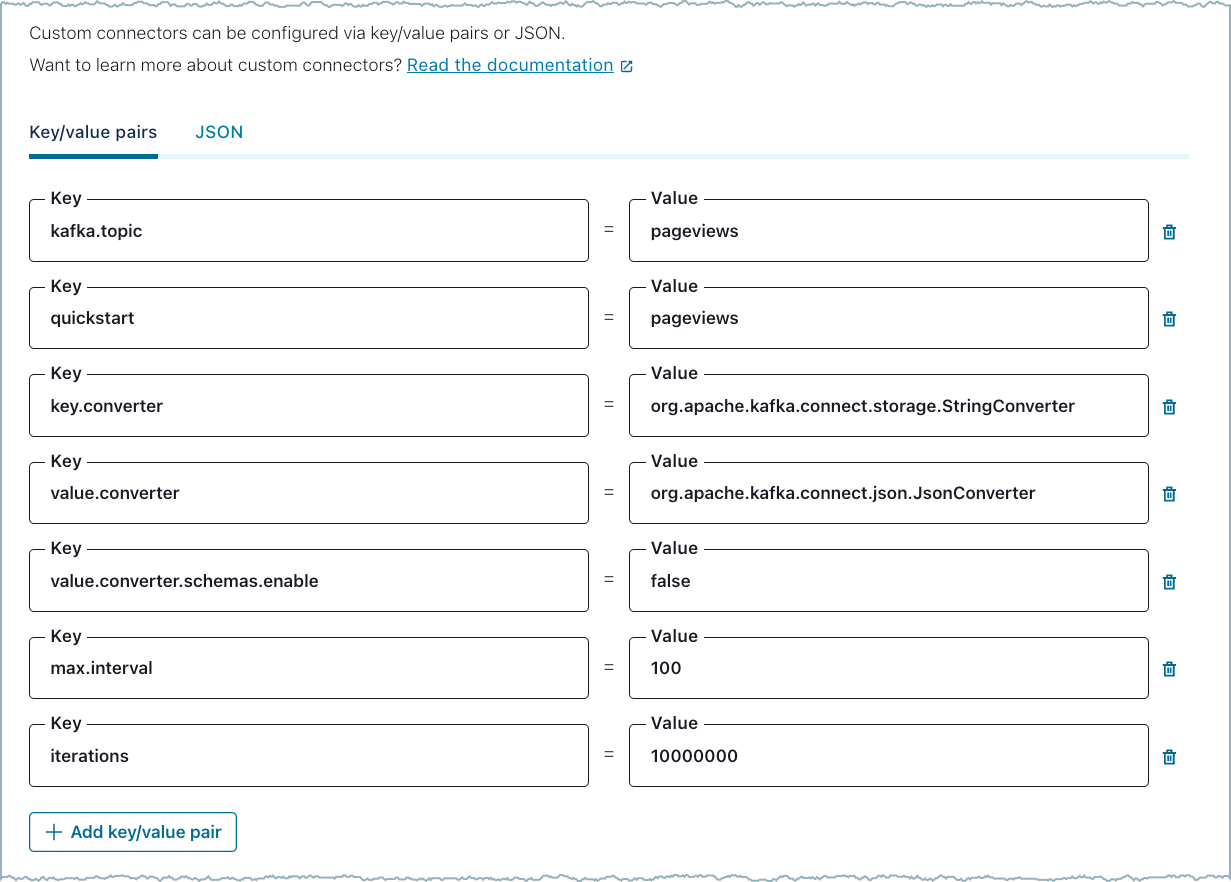
Task: Delete the quickstart key/value pair
Action: 1169,319
